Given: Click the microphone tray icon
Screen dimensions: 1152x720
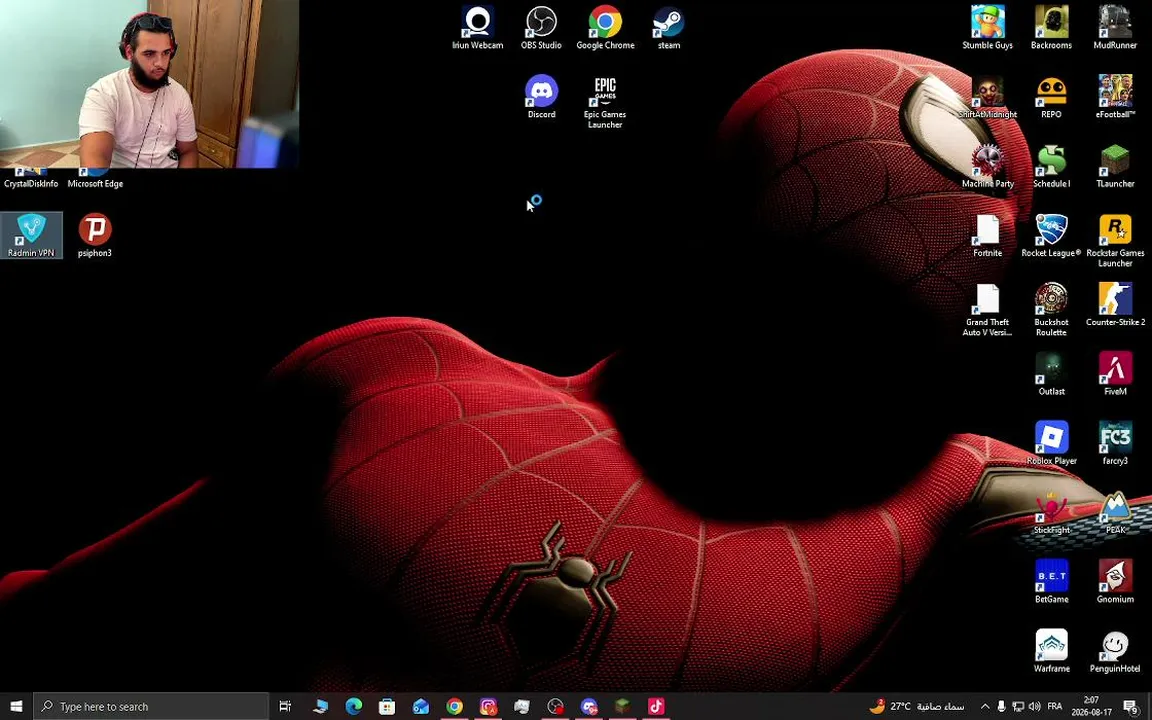Looking at the screenshot, I should pos(1001,706).
